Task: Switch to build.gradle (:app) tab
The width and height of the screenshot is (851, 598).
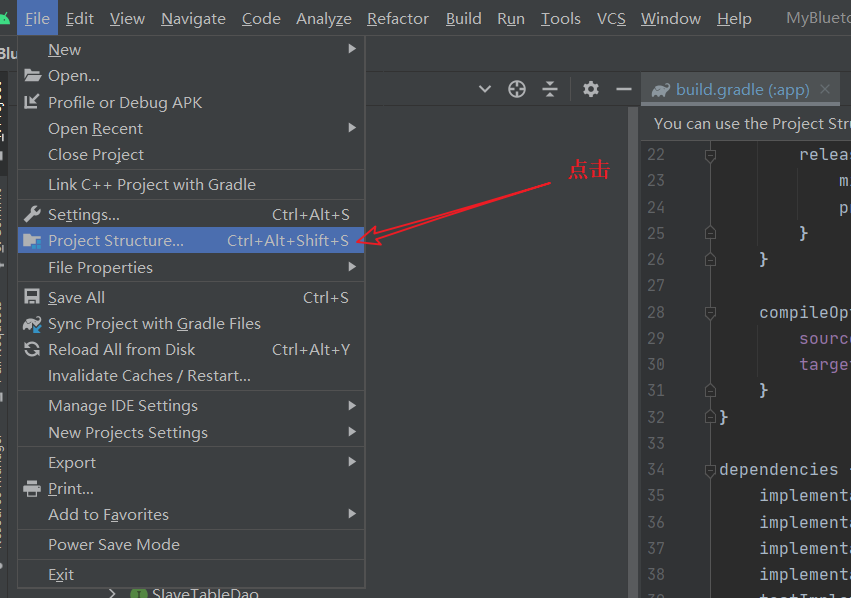Action: coord(742,90)
